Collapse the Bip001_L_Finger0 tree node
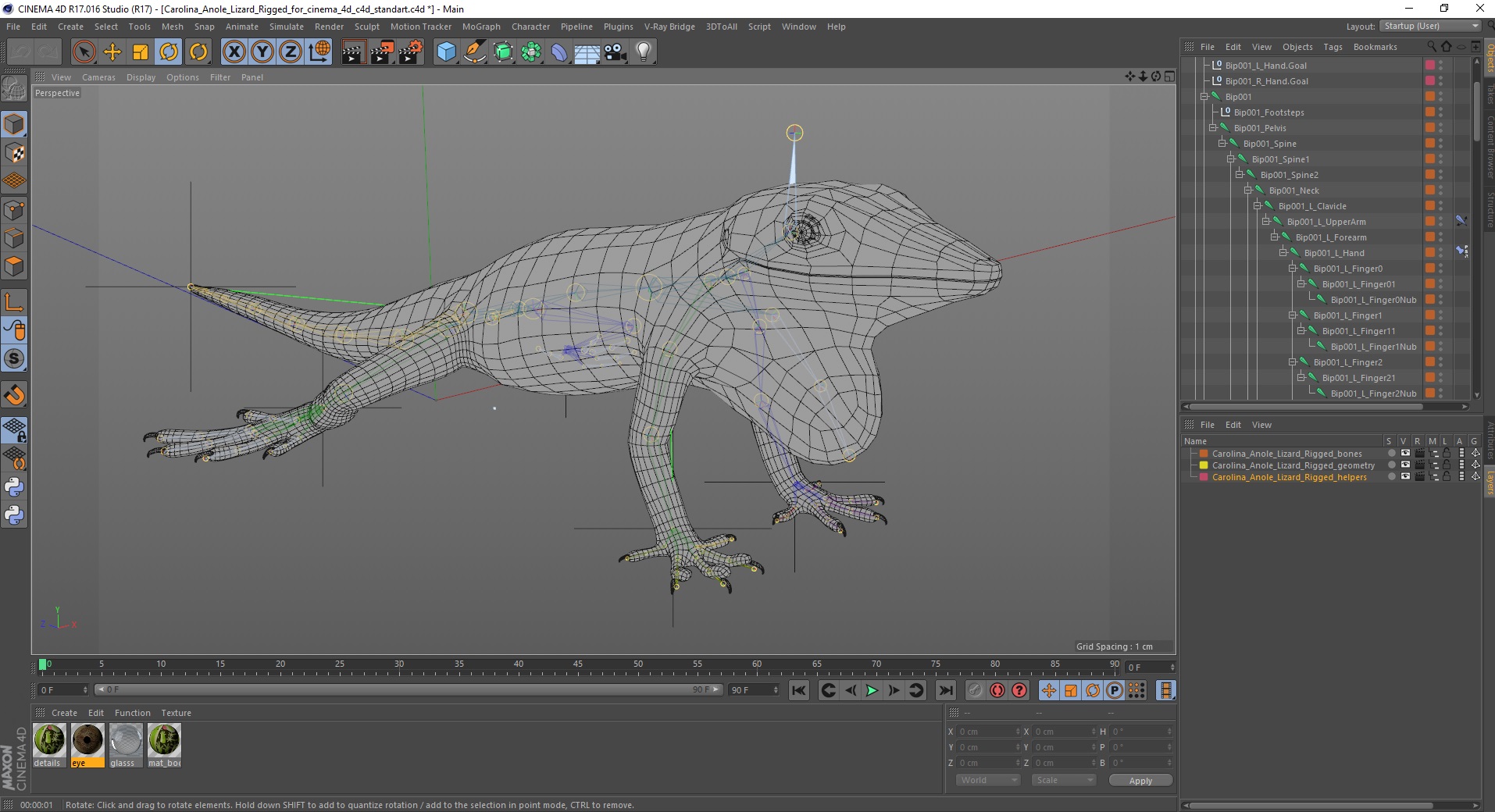This screenshot has height=812, width=1495. [x=1293, y=269]
